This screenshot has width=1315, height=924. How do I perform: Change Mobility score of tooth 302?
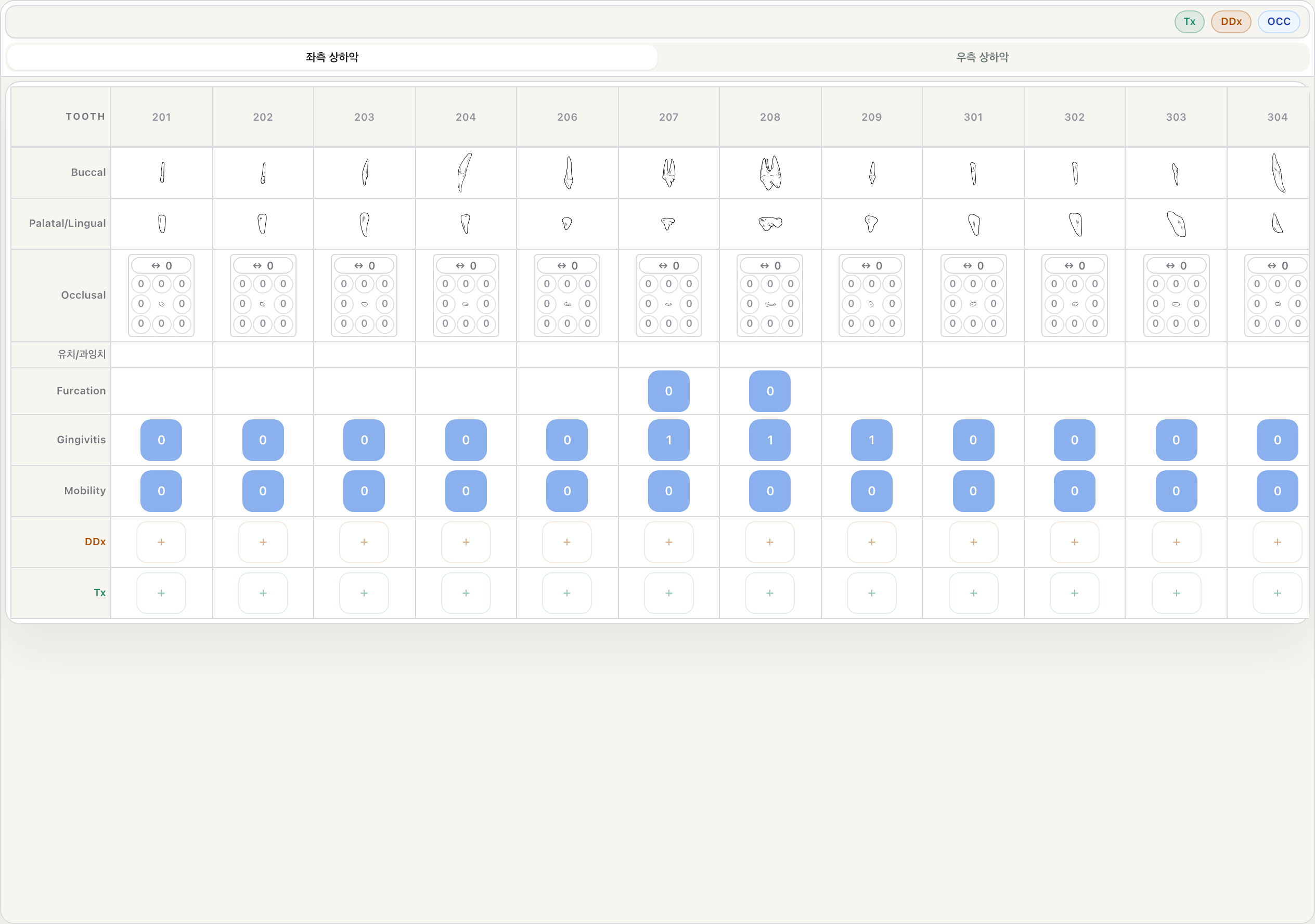1075,491
